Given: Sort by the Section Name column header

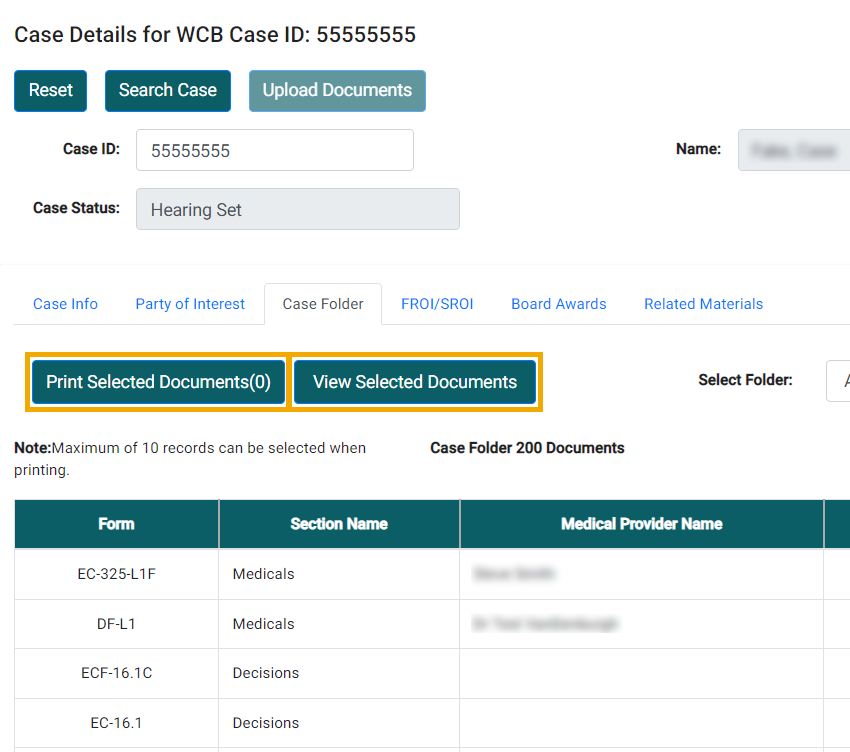Looking at the screenshot, I should click(339, 524).
